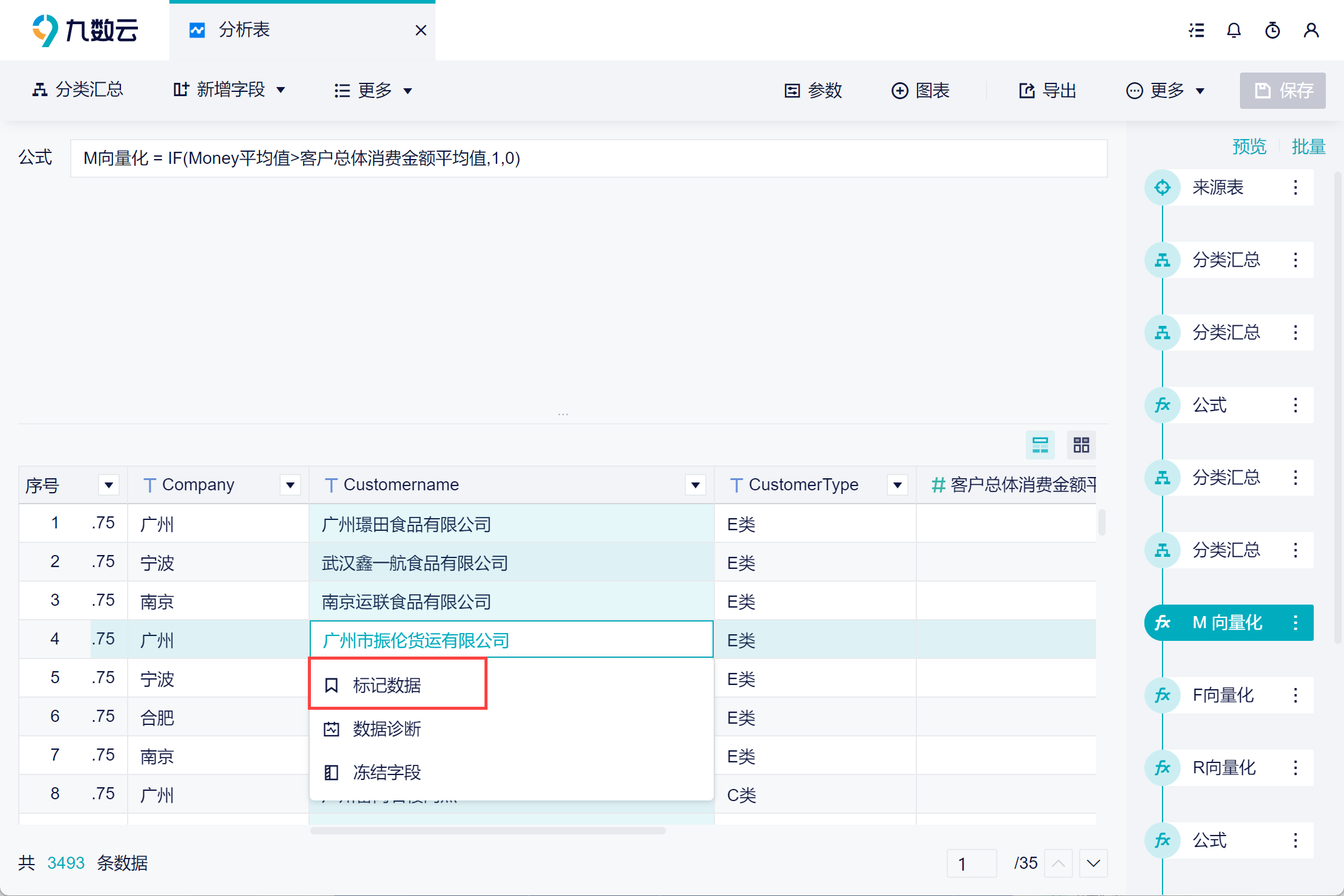Open the Company column filter dropdown
1344x896 pixels.
point(290,485)
